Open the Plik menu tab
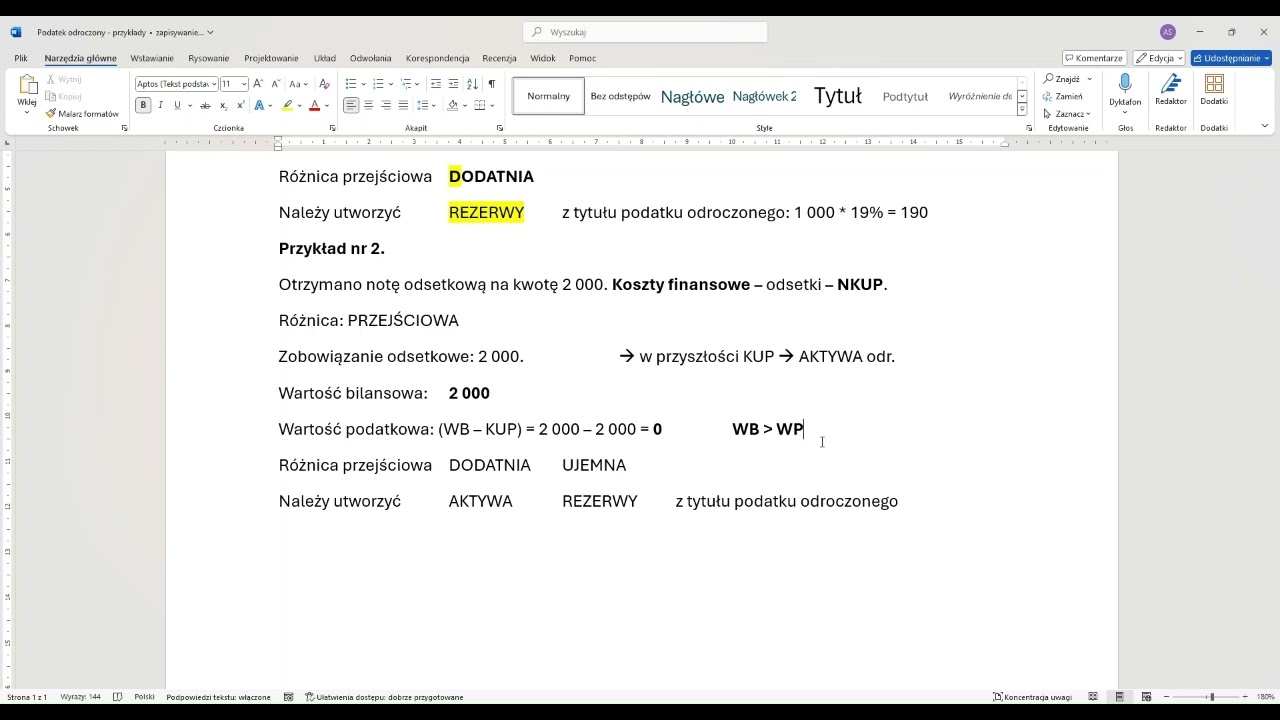The height and width of the screenshot is (720, 1280). click(21, 58)
